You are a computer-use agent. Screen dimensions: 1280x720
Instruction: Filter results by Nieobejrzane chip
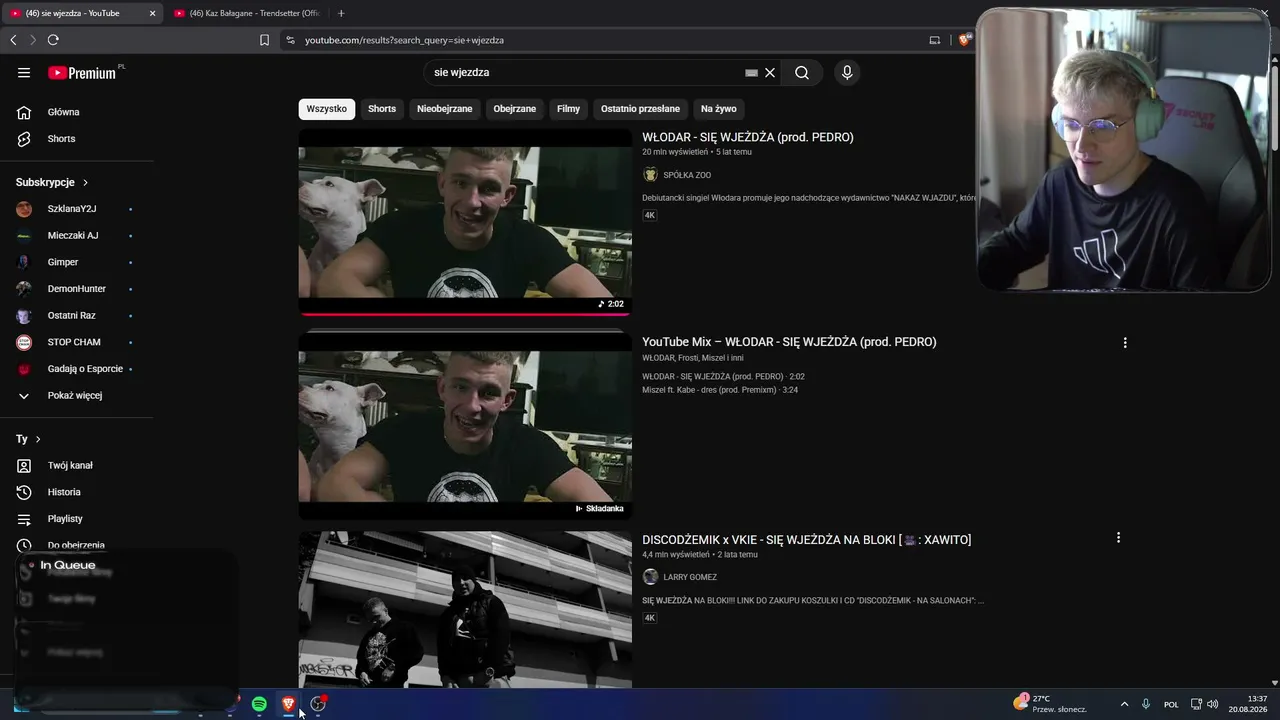[445, 109]
